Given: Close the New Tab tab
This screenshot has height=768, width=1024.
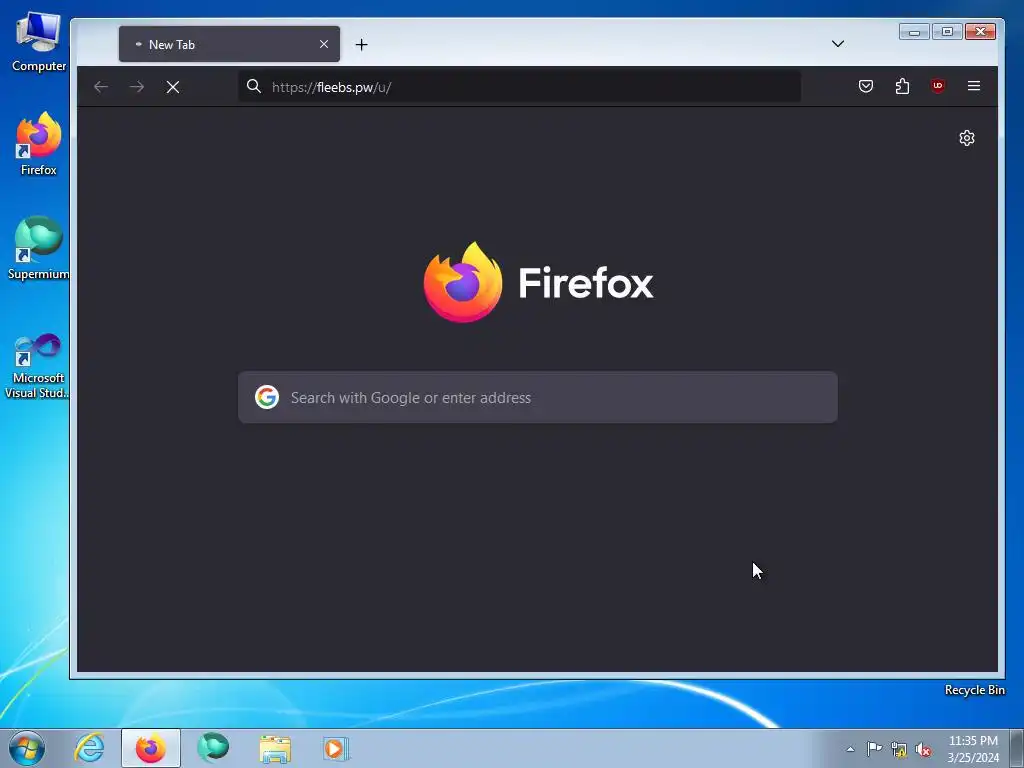Looking at the screenshot, I should (324, 44).
